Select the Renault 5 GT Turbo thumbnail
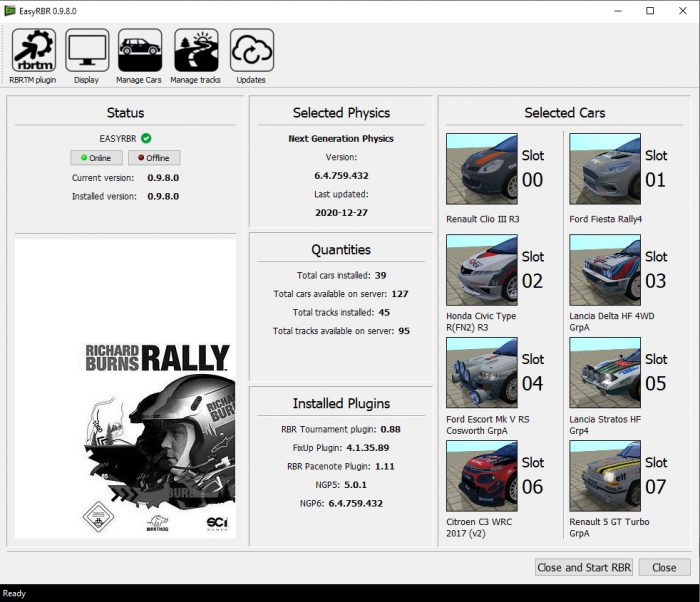 [x=605, y=476]
